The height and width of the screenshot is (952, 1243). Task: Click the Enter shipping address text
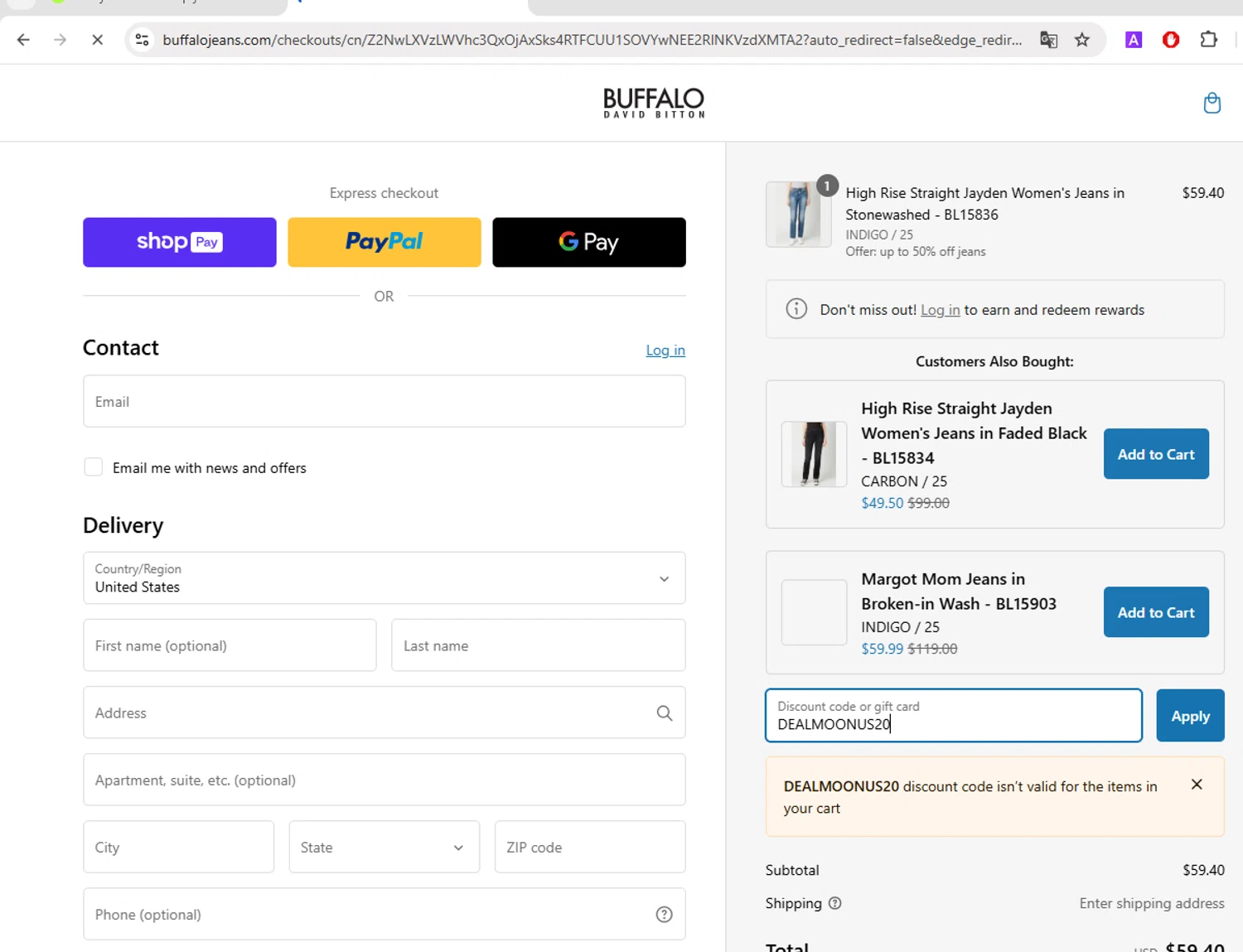pyautogui.click(x=1152, y=903)
